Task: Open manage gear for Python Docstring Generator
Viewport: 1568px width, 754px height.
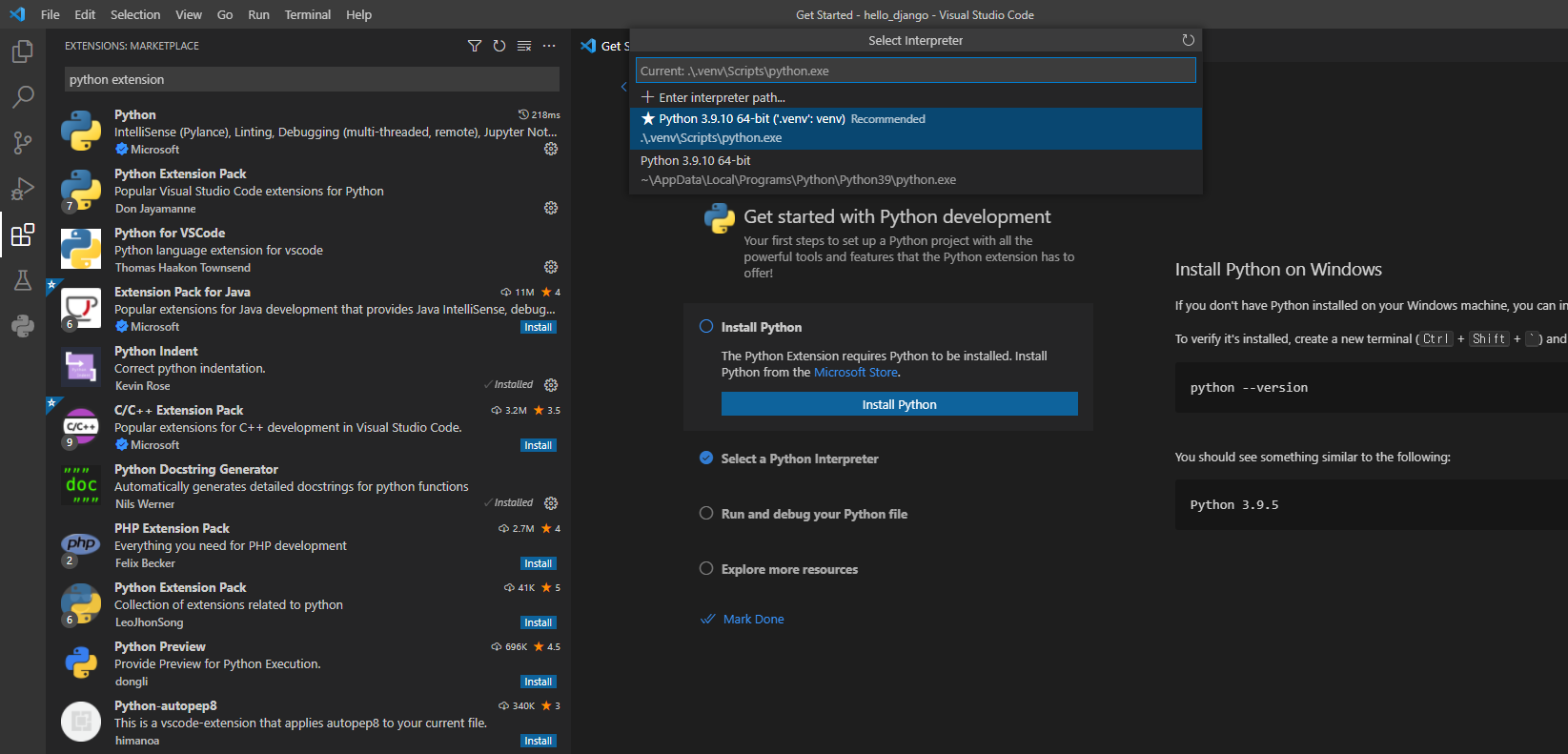Action: 551,503
